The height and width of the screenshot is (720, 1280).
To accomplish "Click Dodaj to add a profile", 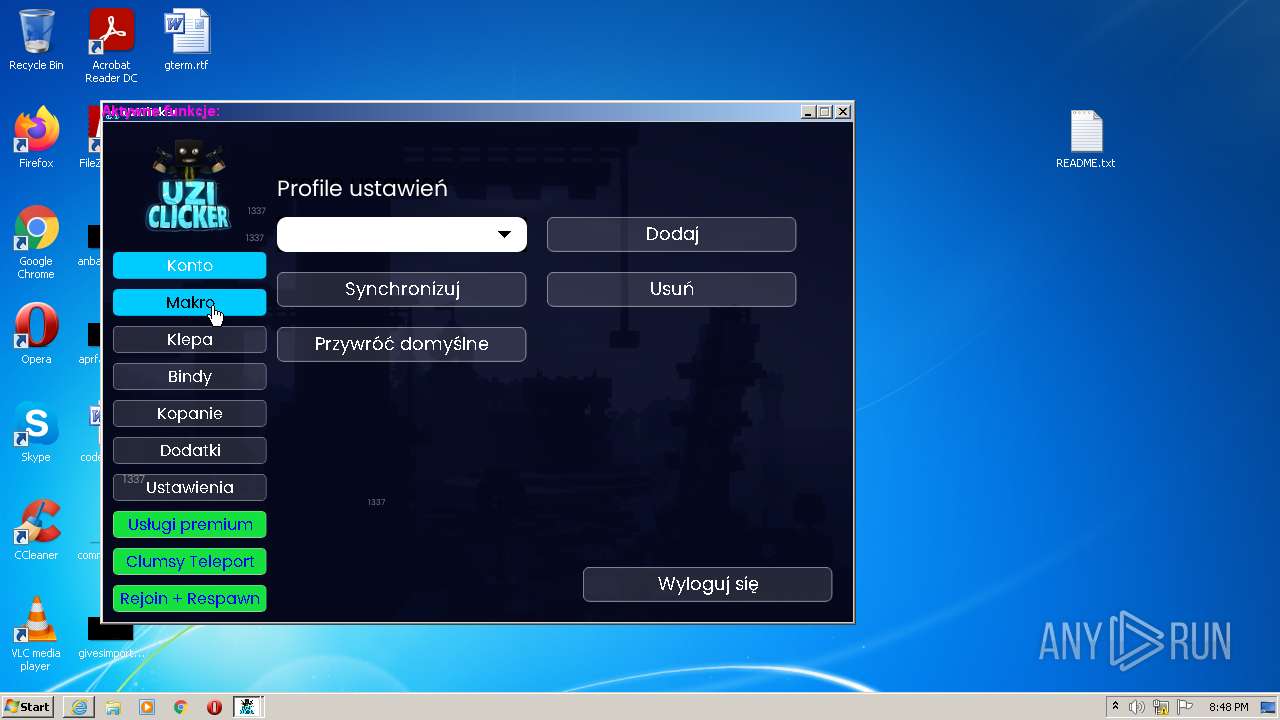I will [x=672, y=234].
